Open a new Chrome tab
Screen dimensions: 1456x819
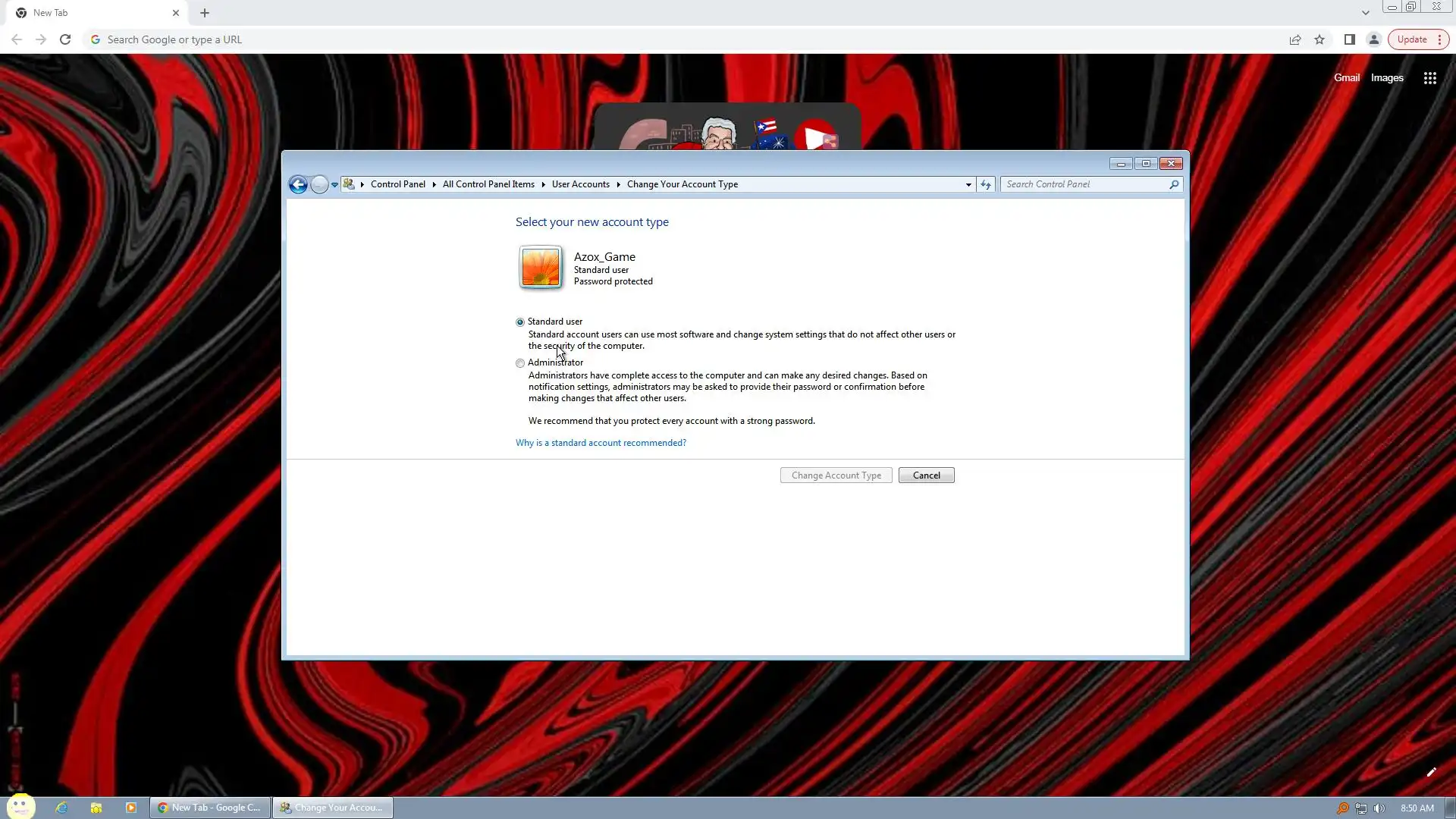click(205, 13)
